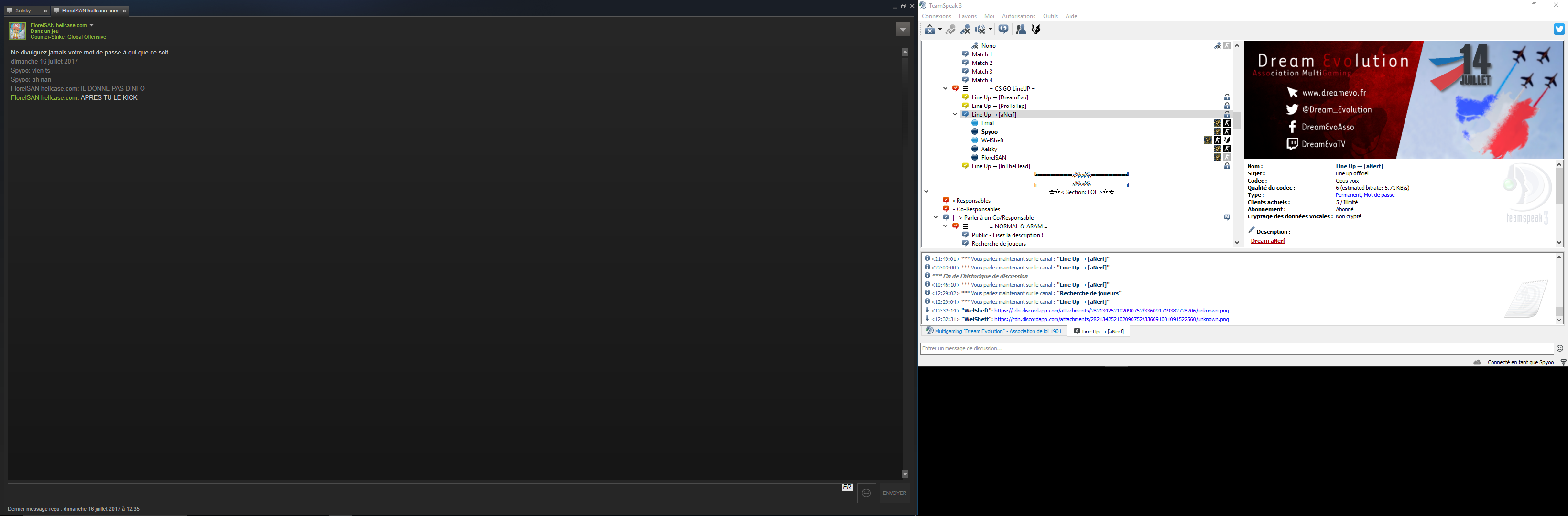The height and width of the screenshot is (516, 1568).
Task: Focus the TeamSpeak message input field
Action: [1236, 349]
